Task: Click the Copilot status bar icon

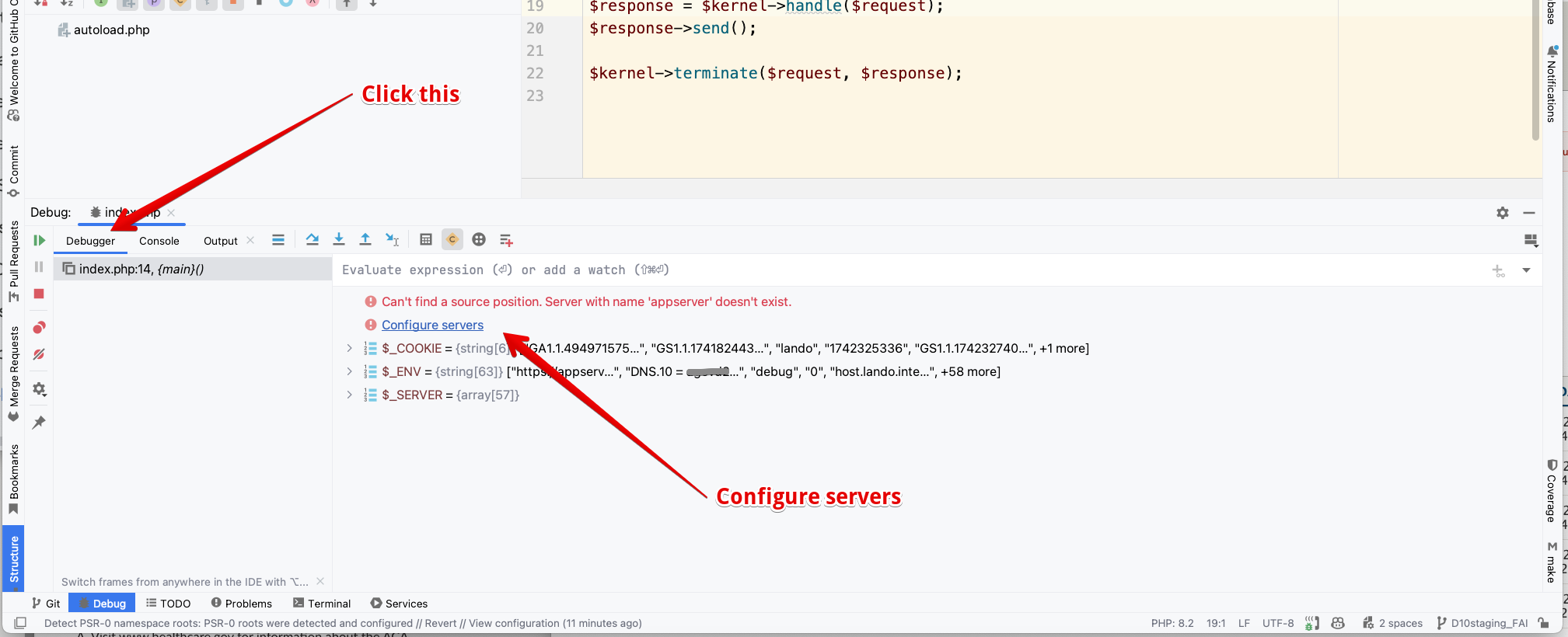Action: click(1338, 623)
